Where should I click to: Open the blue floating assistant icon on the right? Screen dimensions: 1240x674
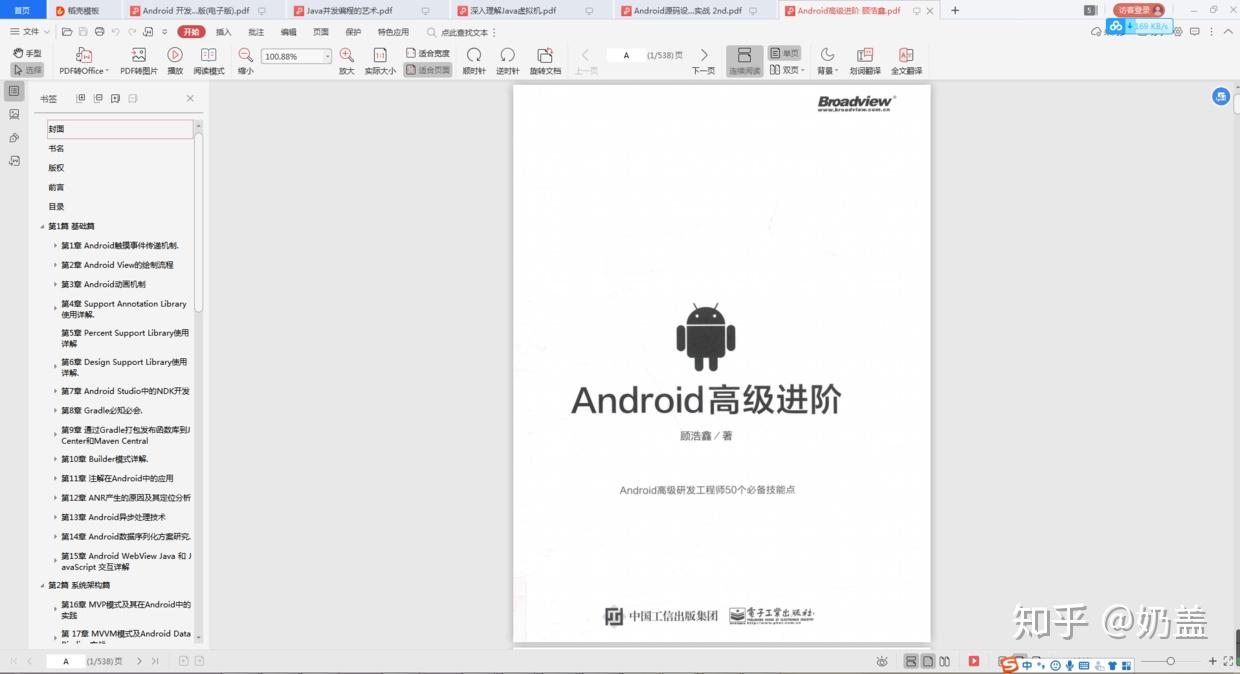(x=1221, y=96)
